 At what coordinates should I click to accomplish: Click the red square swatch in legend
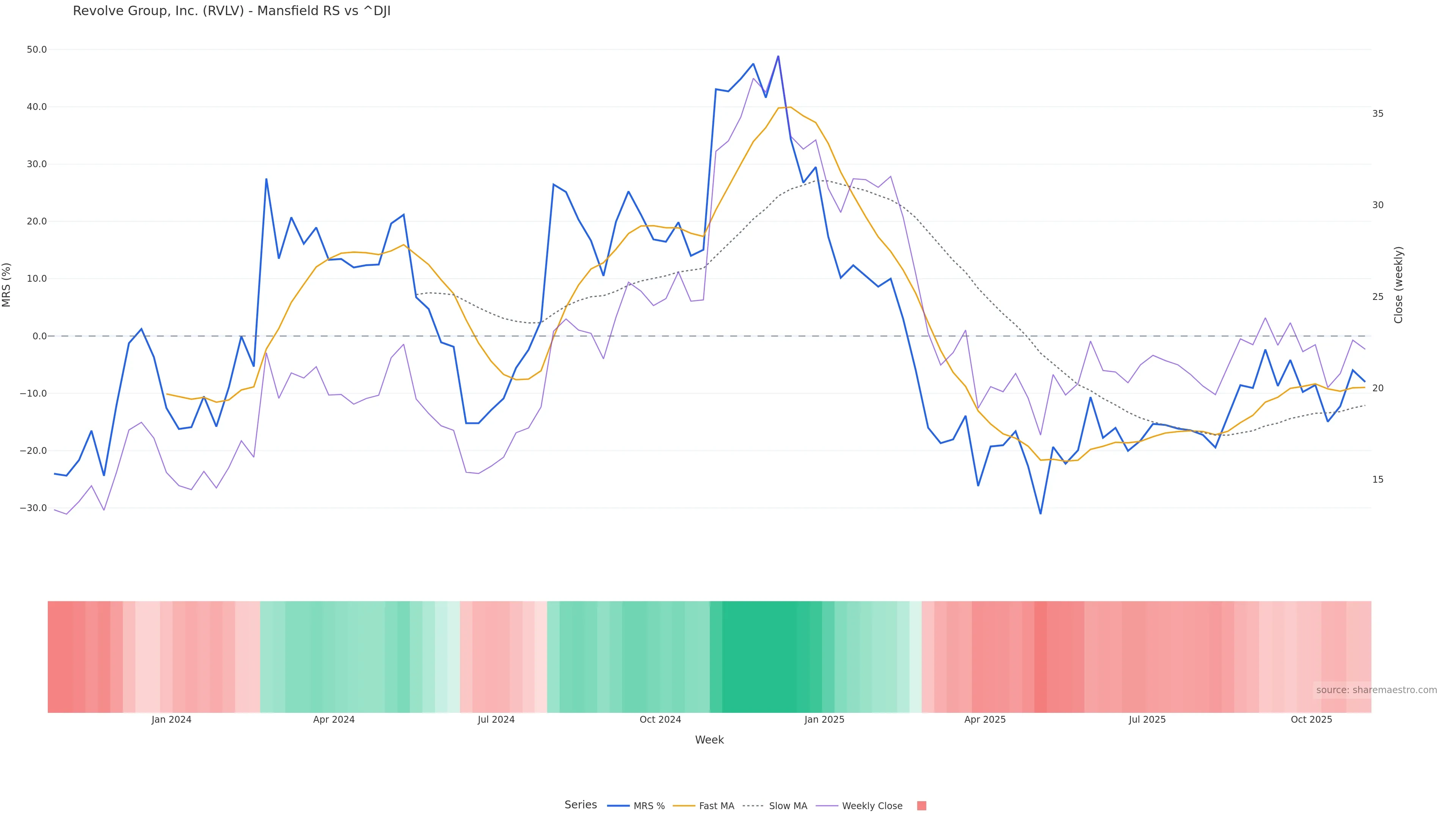pyautogui.click(x=921, y=806)
